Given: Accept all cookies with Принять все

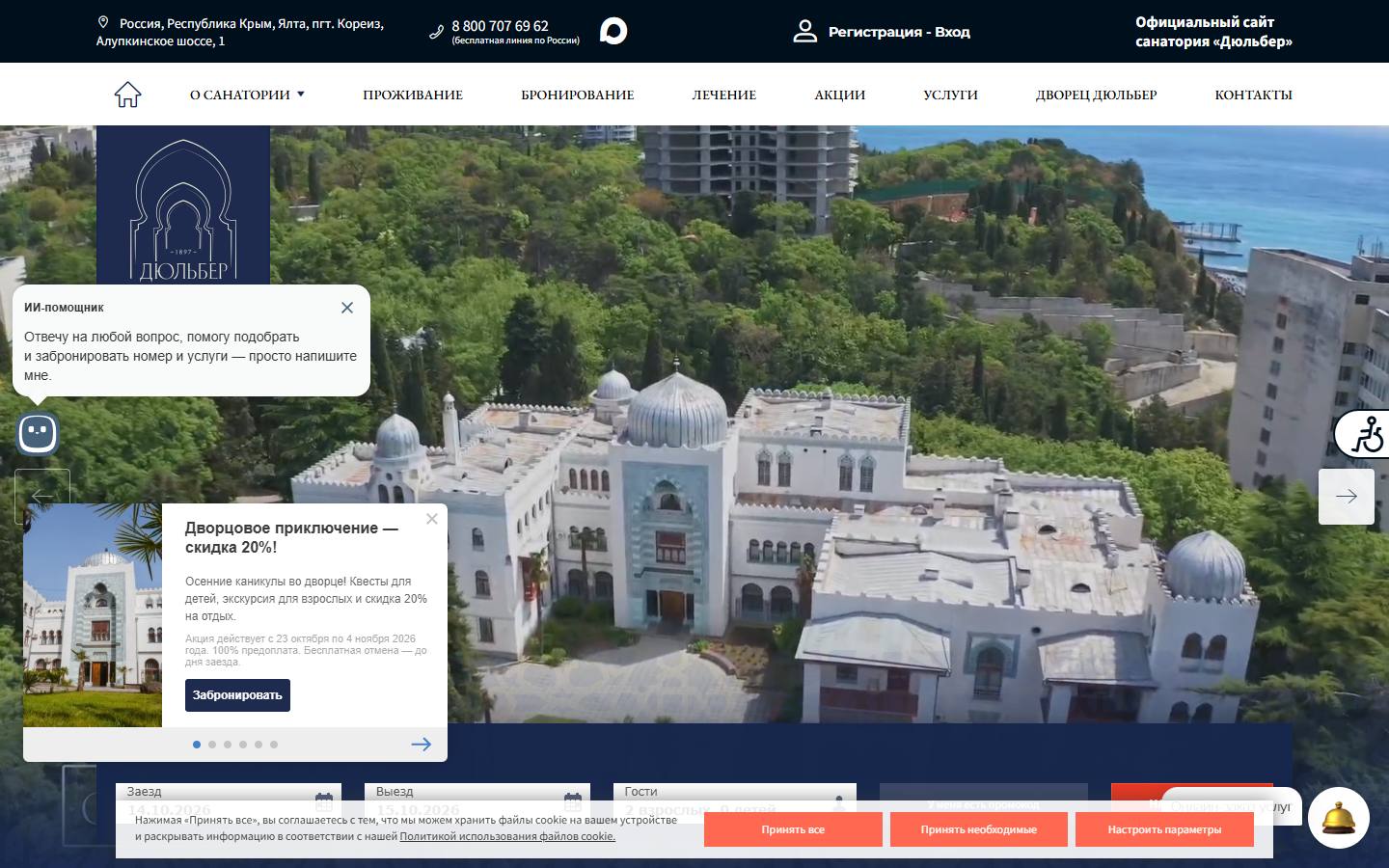Looking at the screenshot, I should click(x=793, y=829).
